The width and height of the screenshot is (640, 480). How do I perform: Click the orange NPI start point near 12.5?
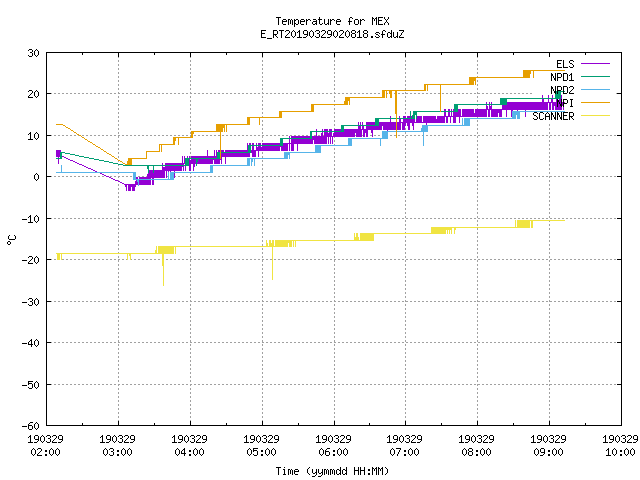[60, 124]
